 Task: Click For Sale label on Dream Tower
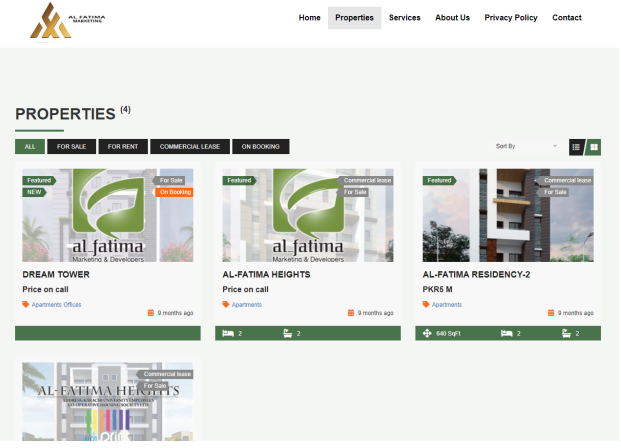(x=170, y=181)
